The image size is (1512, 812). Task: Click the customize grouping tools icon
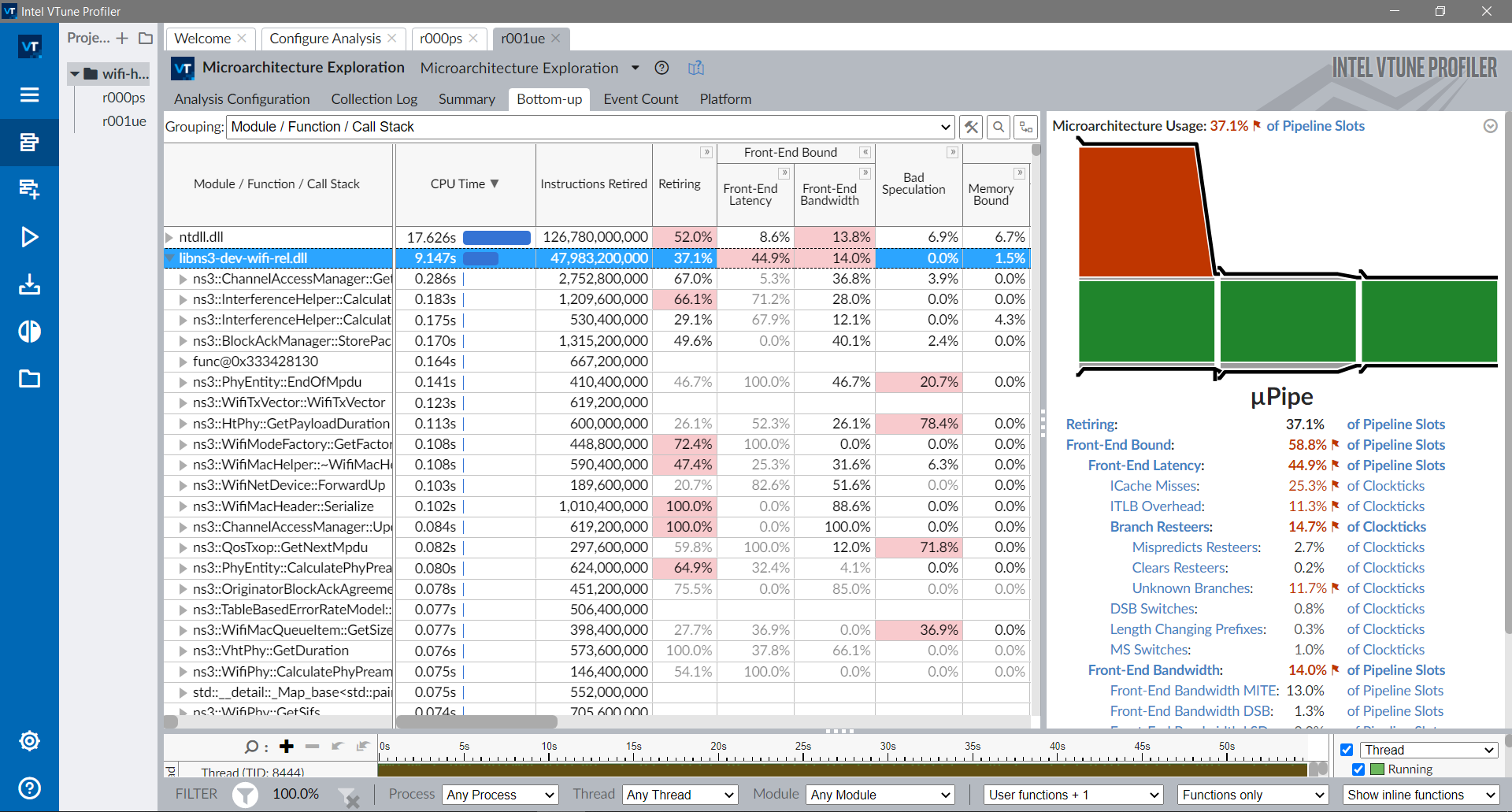pyautogui.click(x=971, y=127)
